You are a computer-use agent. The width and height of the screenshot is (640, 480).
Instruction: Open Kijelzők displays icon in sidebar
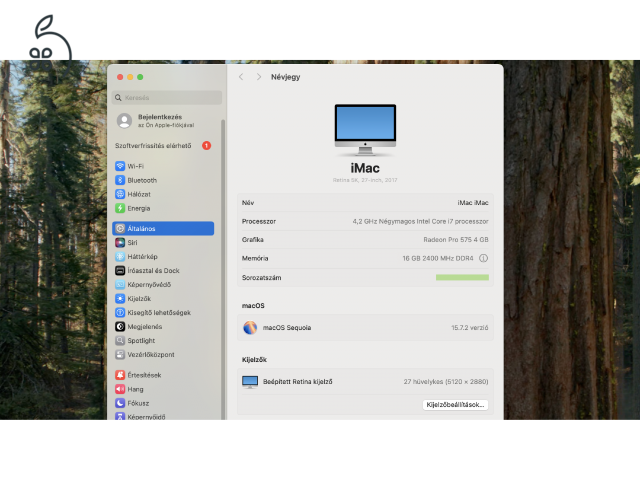click(x=120, y=298)
